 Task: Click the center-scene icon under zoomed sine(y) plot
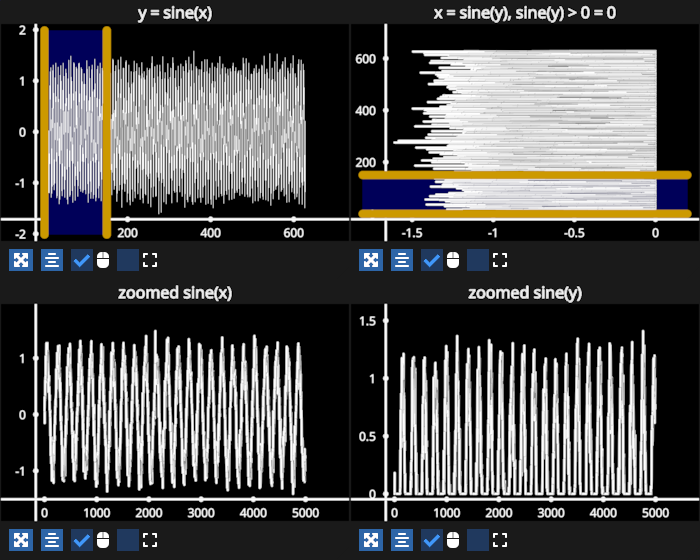pyautogui.click(x=402, y=540)
